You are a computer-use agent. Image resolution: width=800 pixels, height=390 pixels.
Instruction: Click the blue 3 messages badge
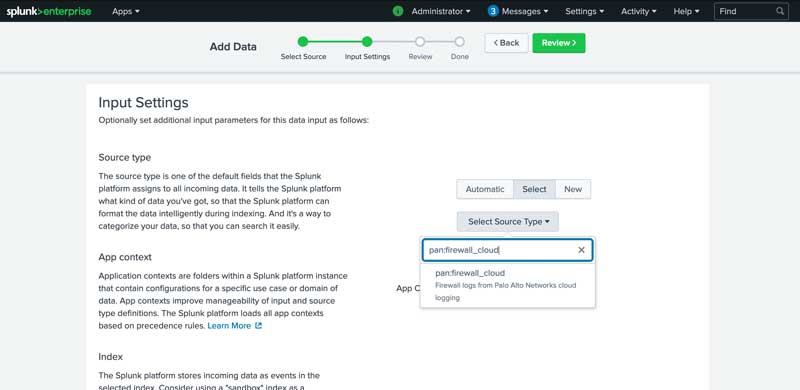tap(493, 11)
